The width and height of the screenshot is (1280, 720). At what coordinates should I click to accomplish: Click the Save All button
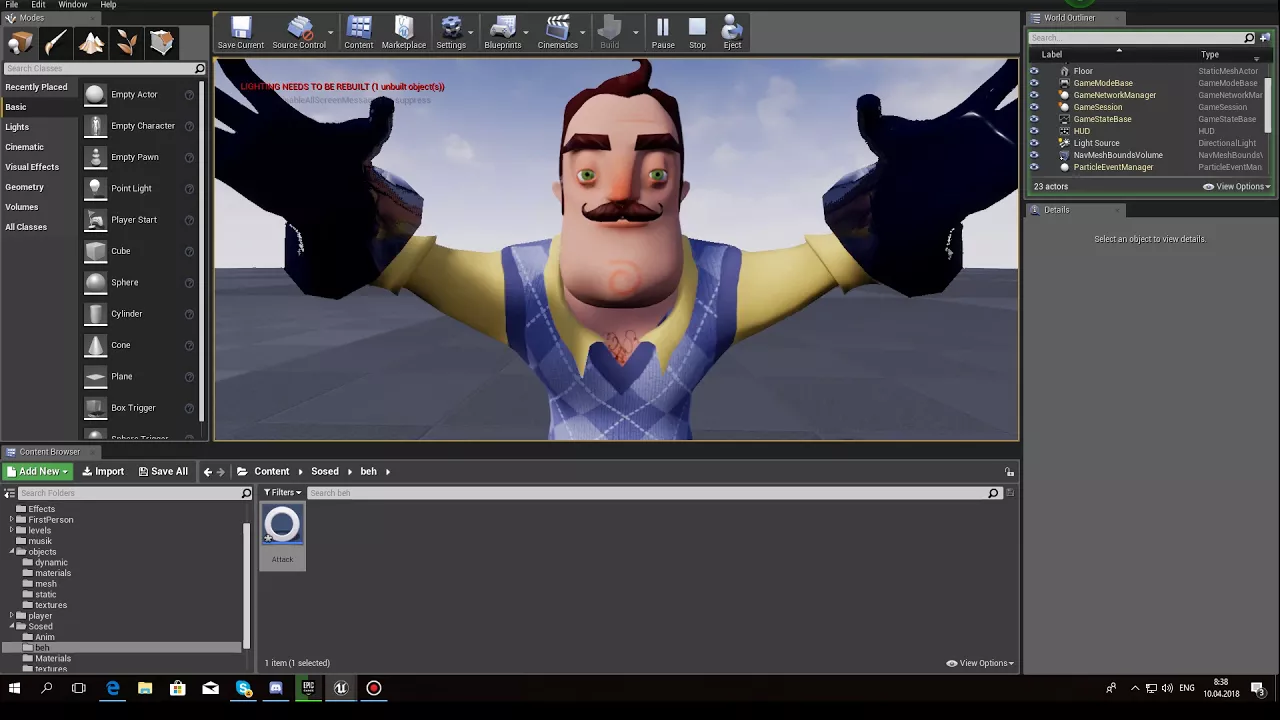[162, 471]
